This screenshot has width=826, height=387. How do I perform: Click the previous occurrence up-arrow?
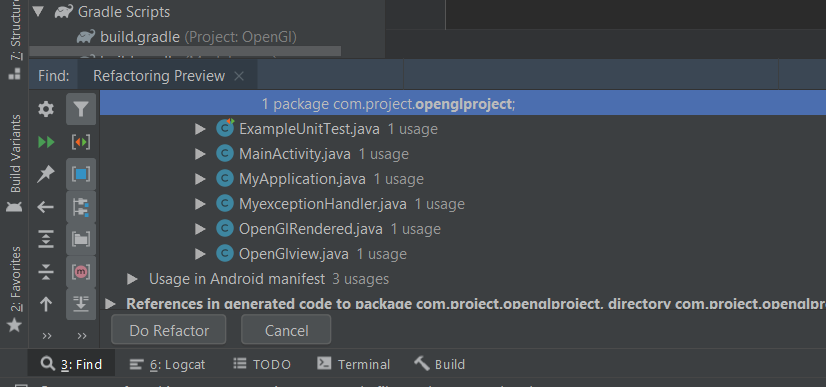tap(46, 304)
